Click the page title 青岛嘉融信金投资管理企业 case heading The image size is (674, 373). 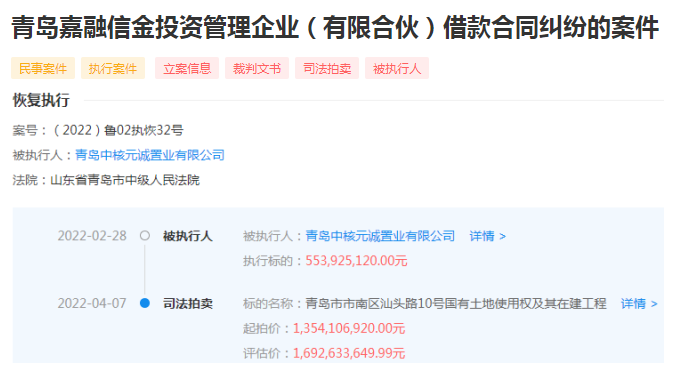(335, 27)
